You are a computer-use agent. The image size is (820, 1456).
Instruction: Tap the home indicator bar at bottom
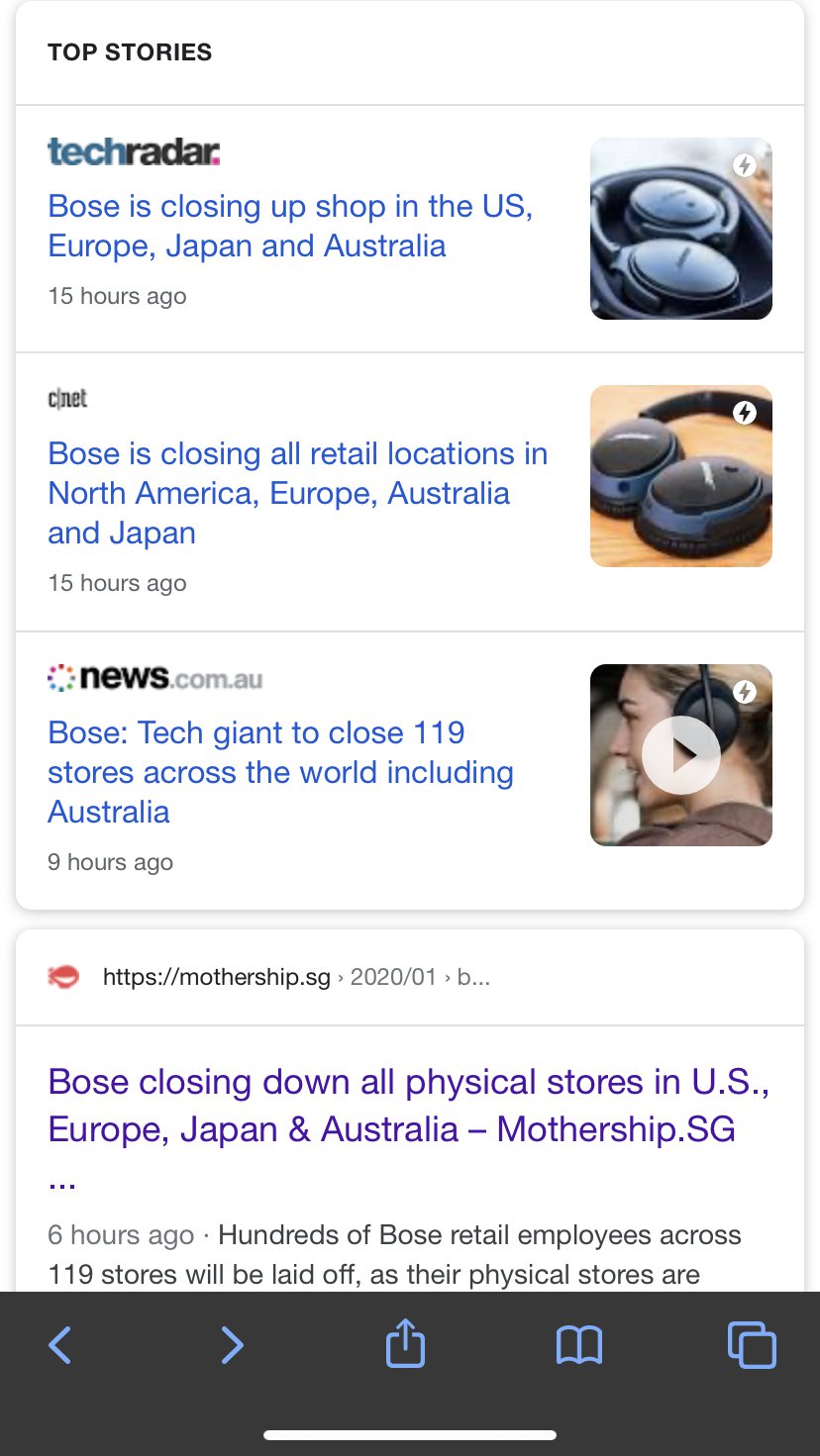pyautogui.click(x=410, y=1434)
